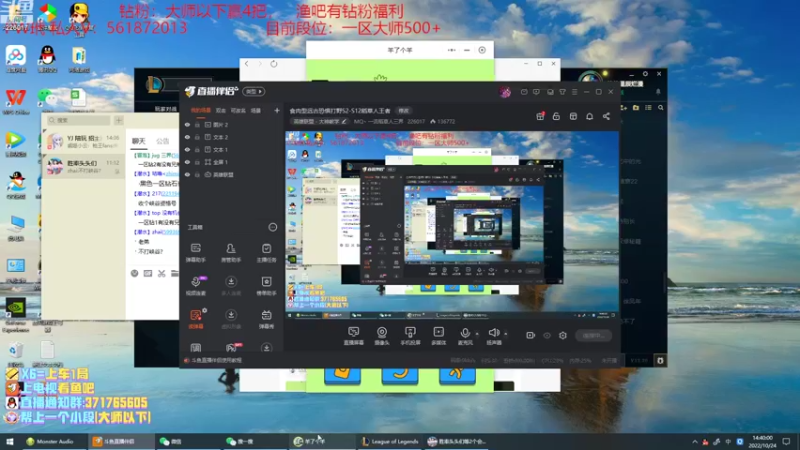Switch to the 我的场景 scene tab

click(x=201, y=110)
